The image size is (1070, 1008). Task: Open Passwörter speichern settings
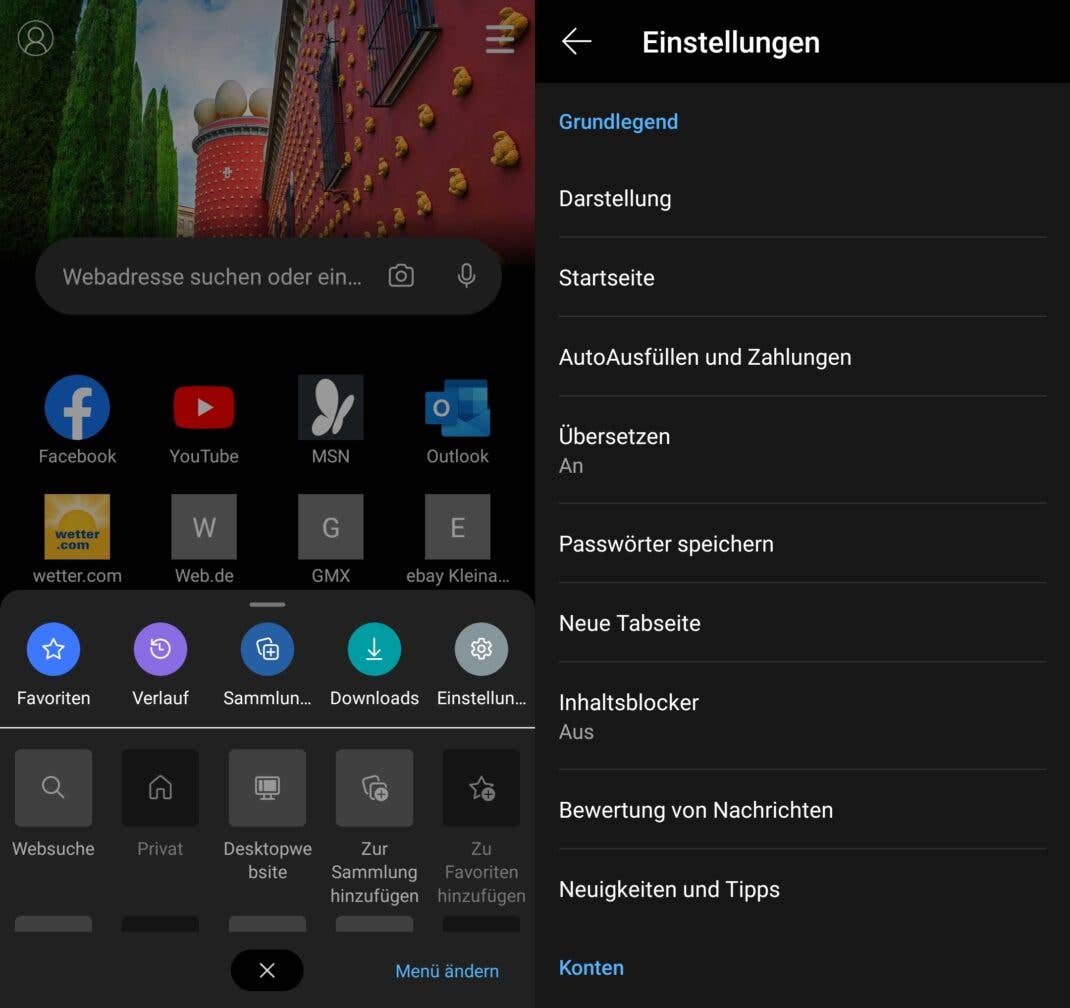801,544
